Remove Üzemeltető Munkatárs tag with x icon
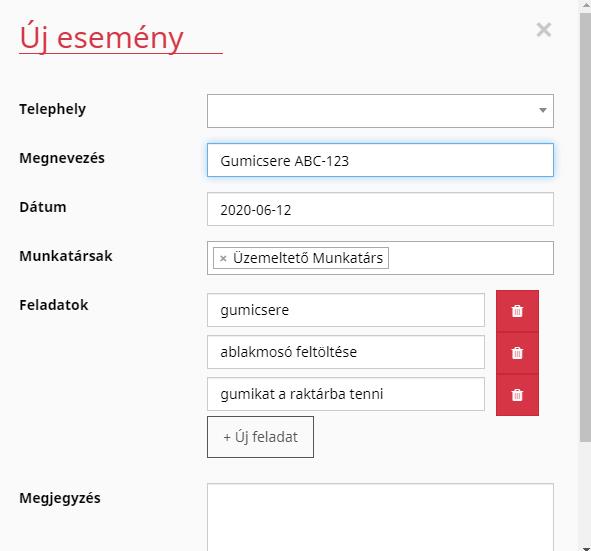Viewport: 591px width, 551px height. click(x=223, y=258)
